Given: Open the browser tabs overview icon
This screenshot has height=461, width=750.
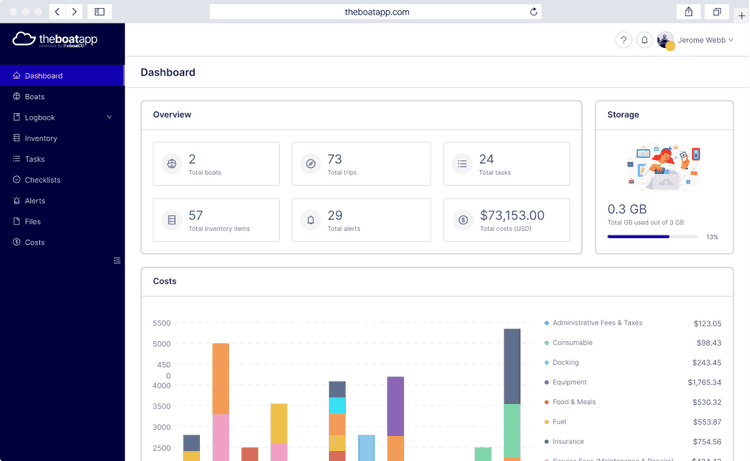Looking at the screenshot, I should 717,12.
